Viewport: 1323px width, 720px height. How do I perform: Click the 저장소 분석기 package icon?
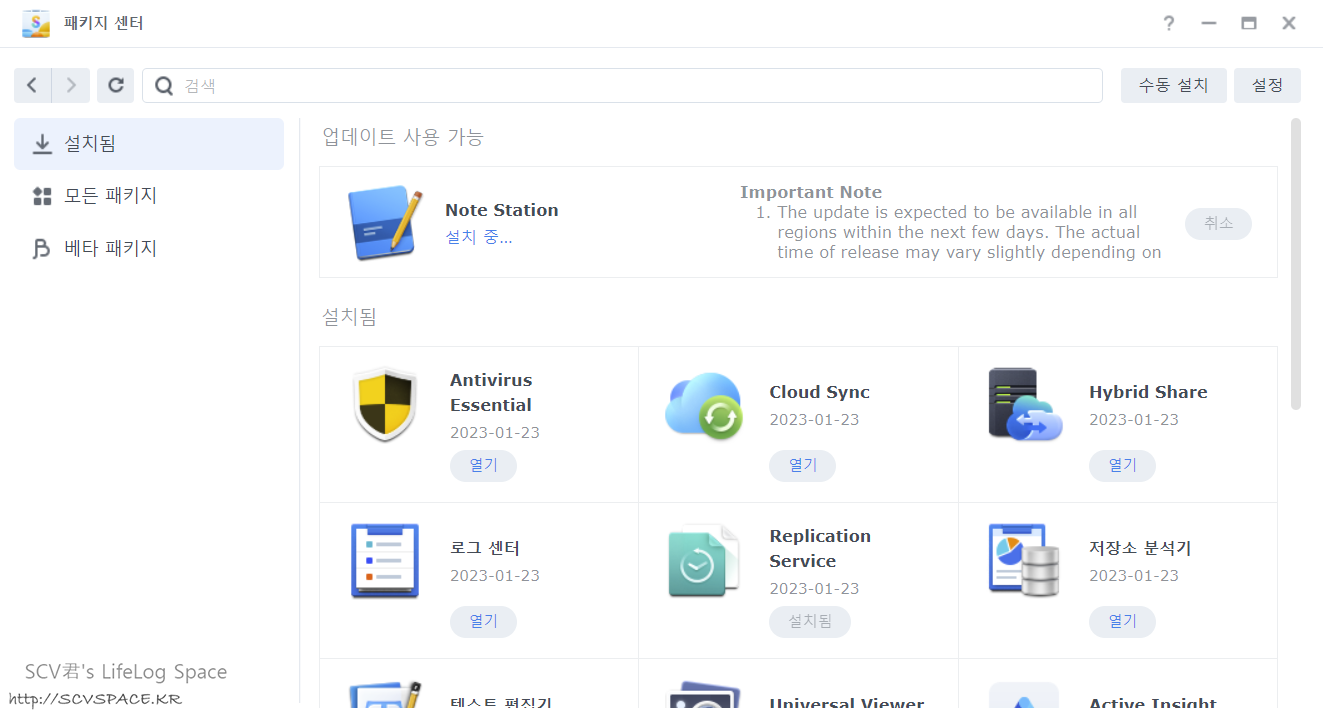coord(1024,561)
